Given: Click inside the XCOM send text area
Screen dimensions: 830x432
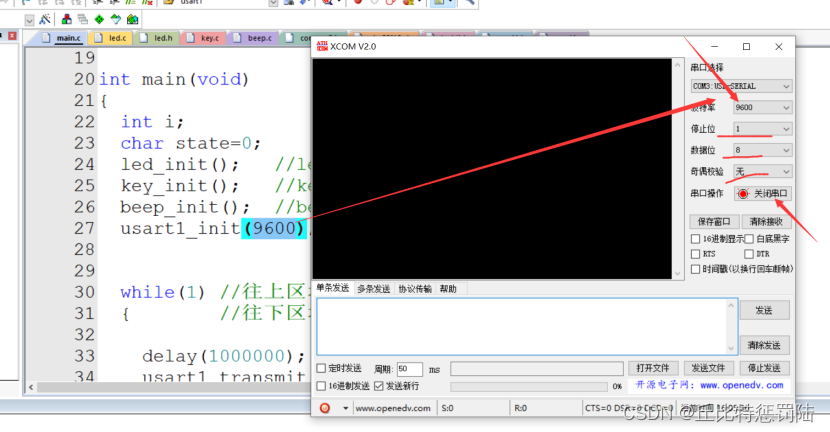Looking at the screenshot, I should (x=523, y=326).
